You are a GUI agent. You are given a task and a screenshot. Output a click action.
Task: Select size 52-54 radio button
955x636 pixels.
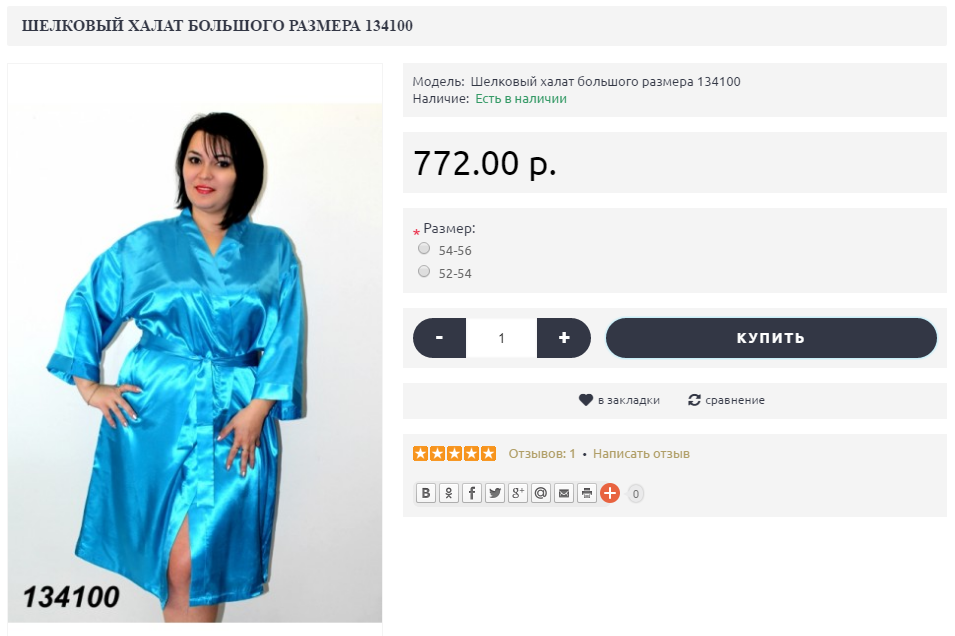click(x=424, y=271)
